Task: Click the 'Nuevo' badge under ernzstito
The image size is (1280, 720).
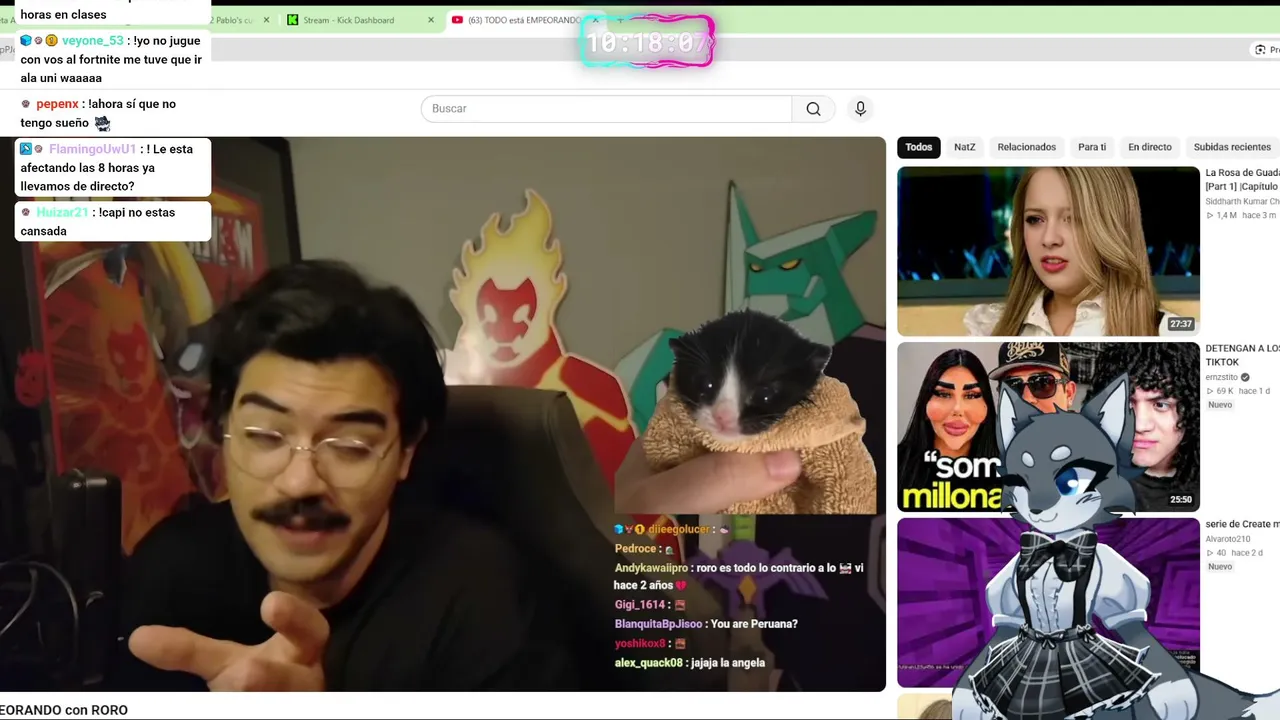Action: tap(1220, 405)
